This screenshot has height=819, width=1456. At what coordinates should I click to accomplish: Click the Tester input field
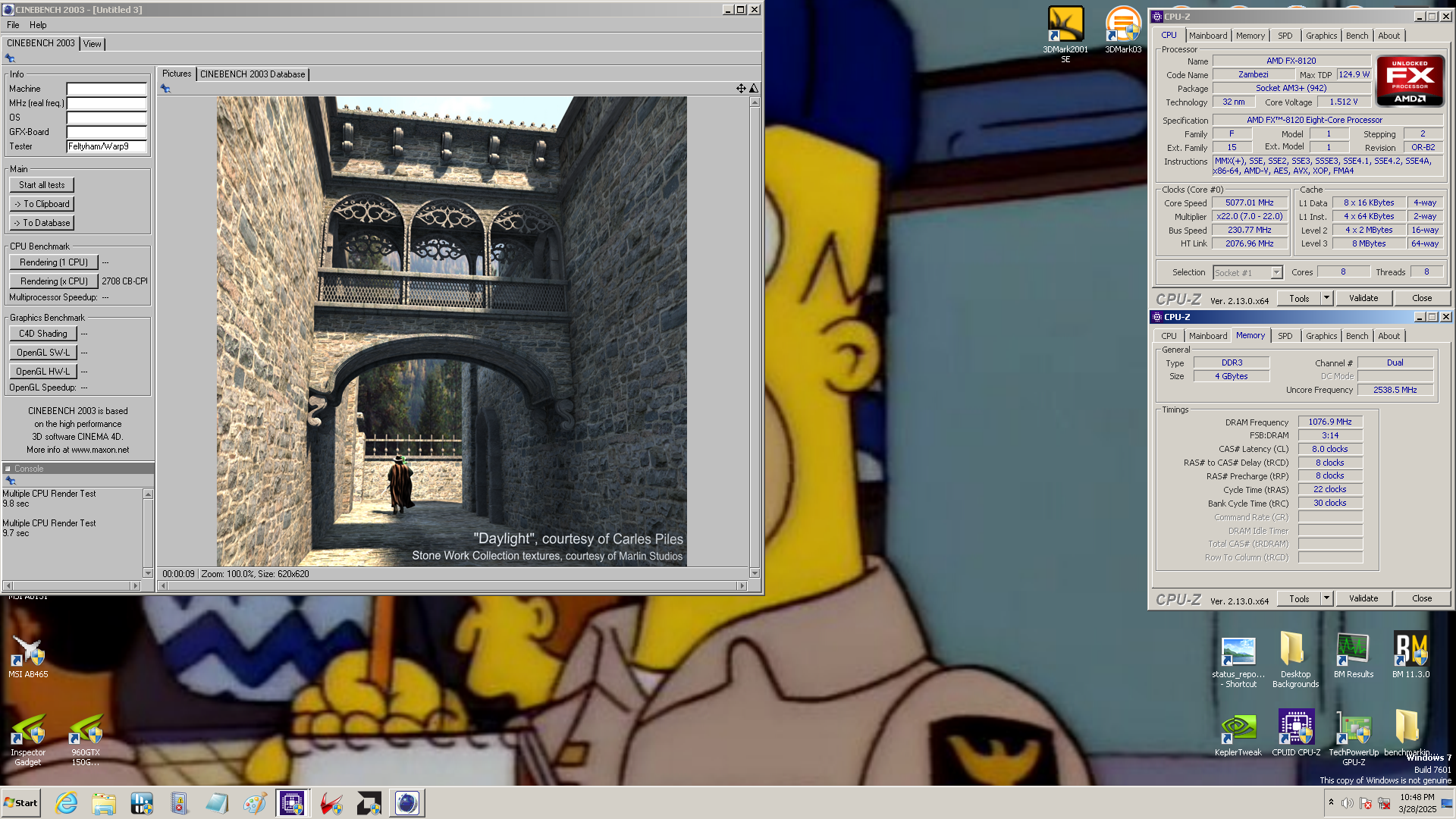click(106, 146)
